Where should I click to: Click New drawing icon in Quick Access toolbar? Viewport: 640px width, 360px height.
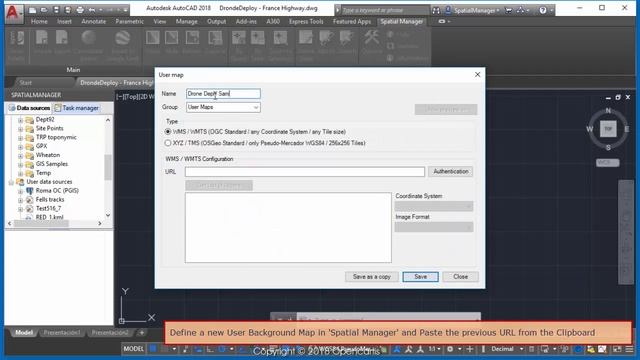(32, 10)
